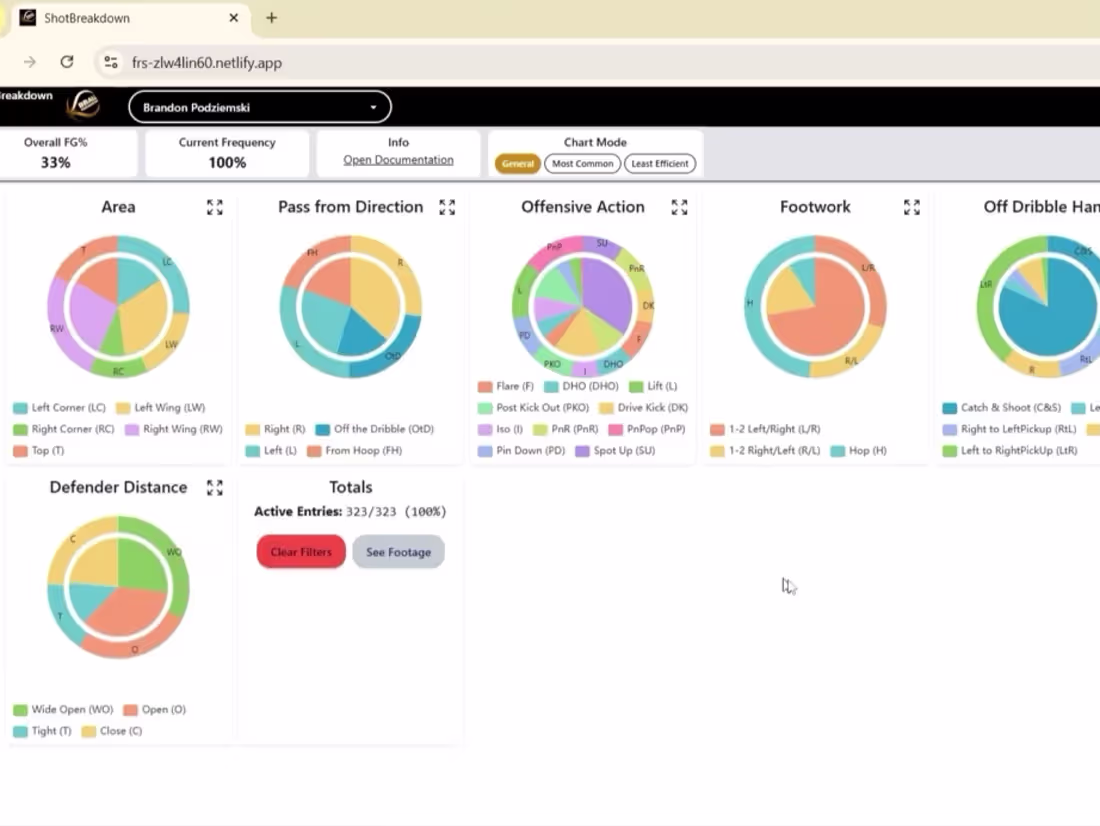
Task: Expand the Footwork chart to fullscreen
Action: pos(911,207)
